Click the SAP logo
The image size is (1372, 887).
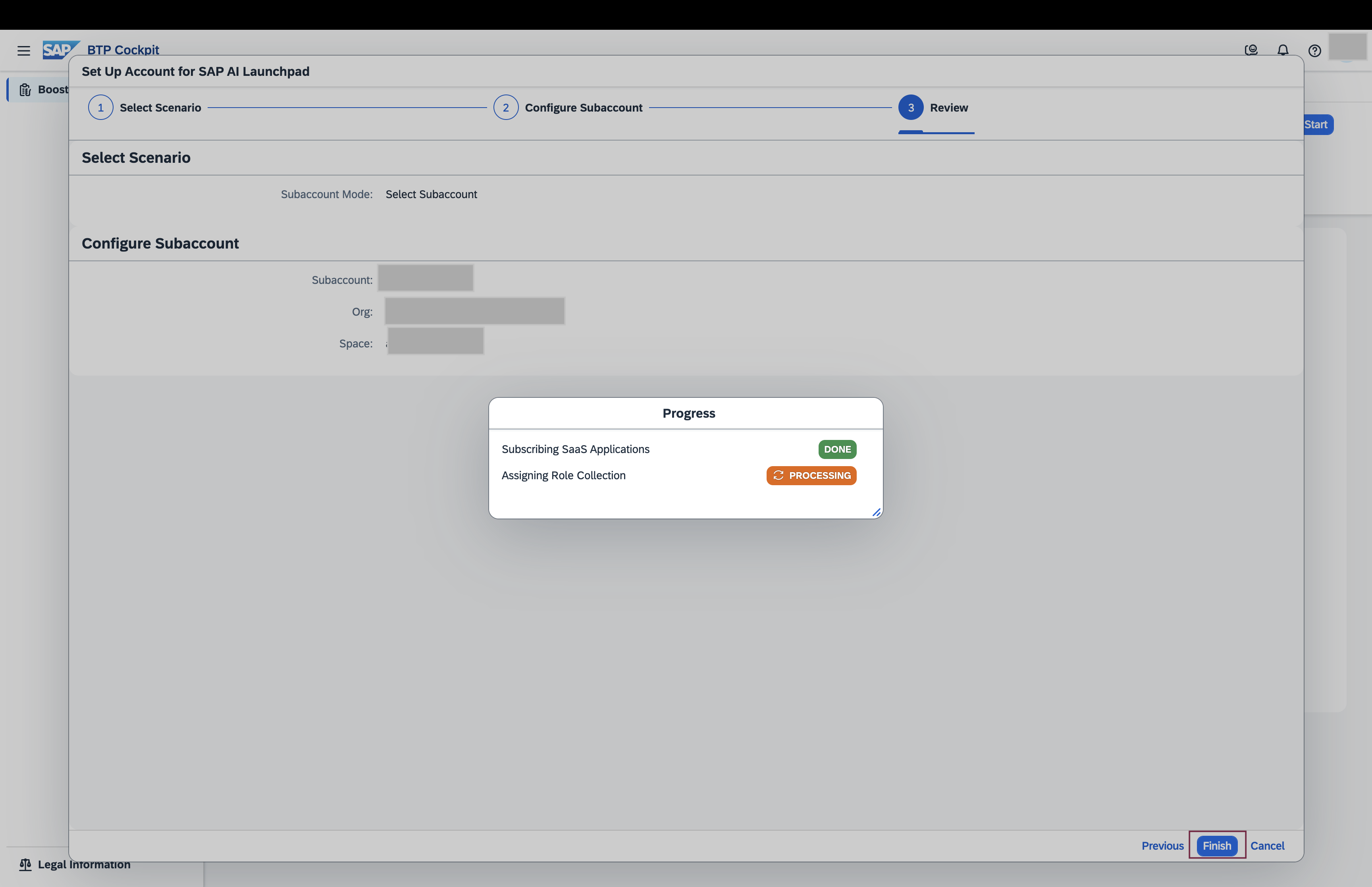60,50
